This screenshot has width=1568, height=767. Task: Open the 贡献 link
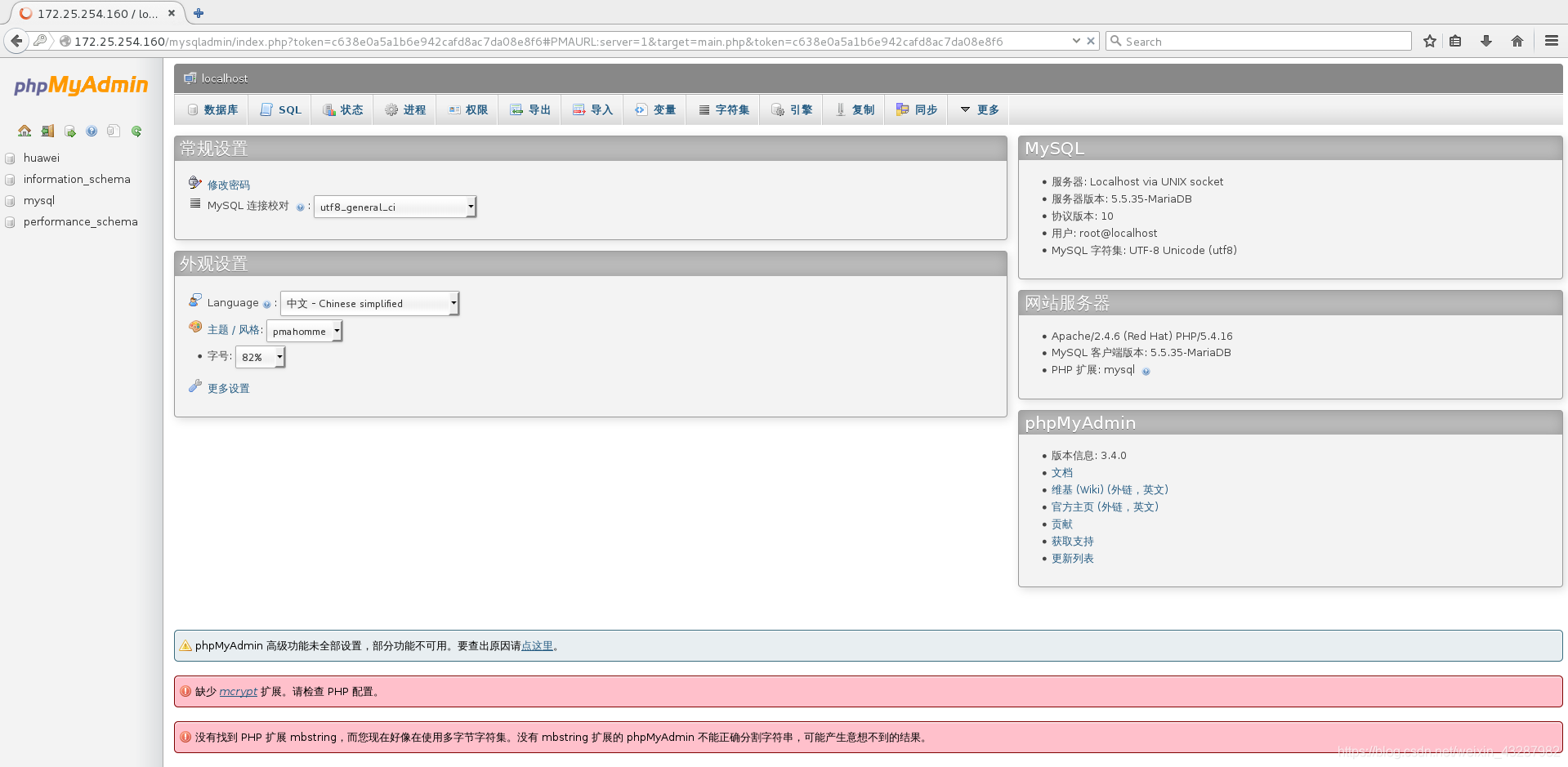click(1062, 524)
